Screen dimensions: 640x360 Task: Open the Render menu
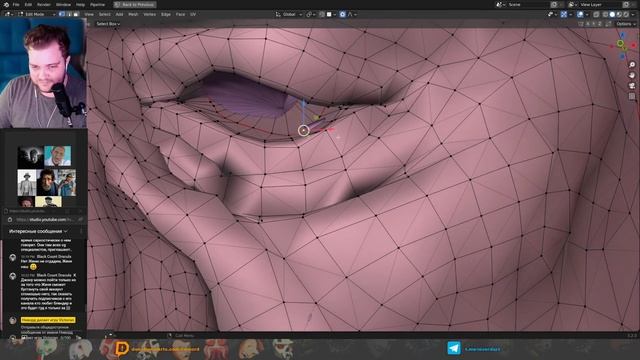click(44, 4)
